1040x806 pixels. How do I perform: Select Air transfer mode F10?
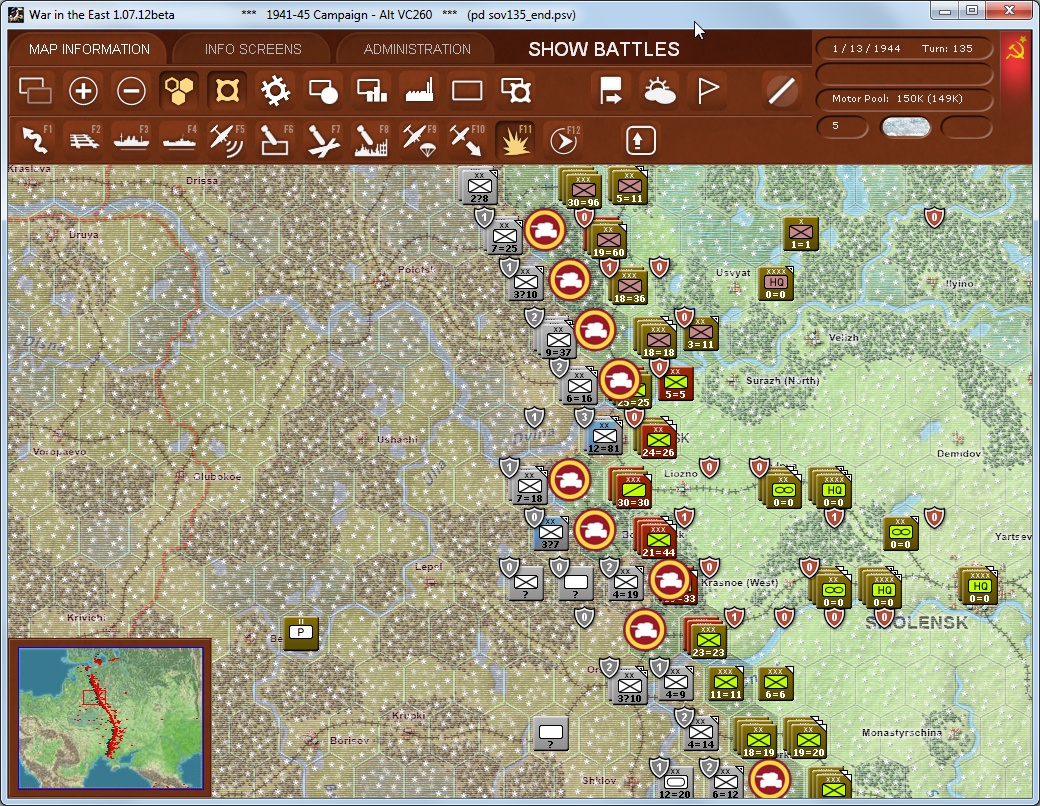(x=467, y=140)
